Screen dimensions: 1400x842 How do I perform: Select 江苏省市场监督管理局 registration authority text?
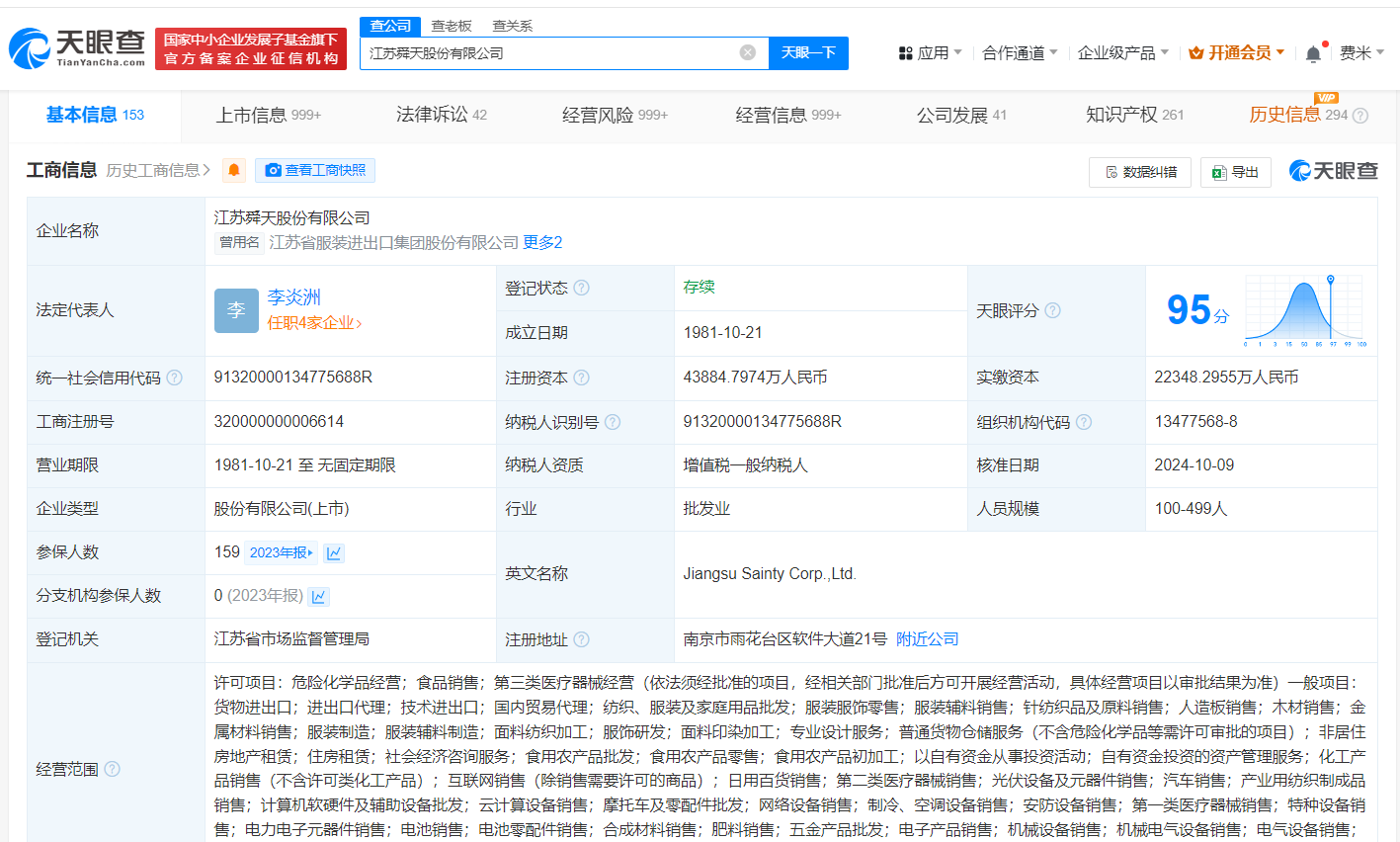[291, 639]
